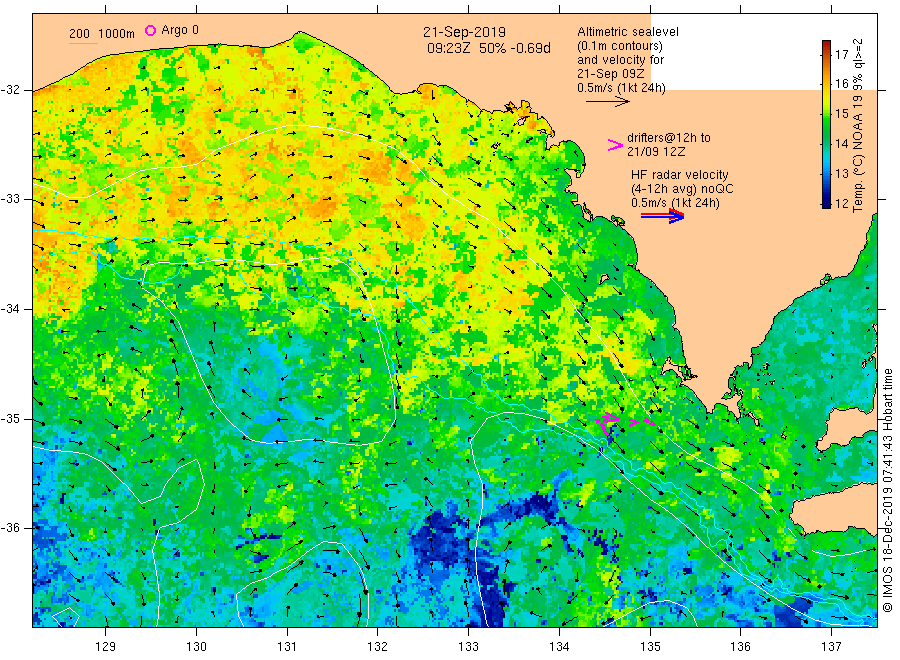The width and height of the screenshot is (900, 660).
Task: Click the '135' longitude axis label
Action: pos(650,647)
